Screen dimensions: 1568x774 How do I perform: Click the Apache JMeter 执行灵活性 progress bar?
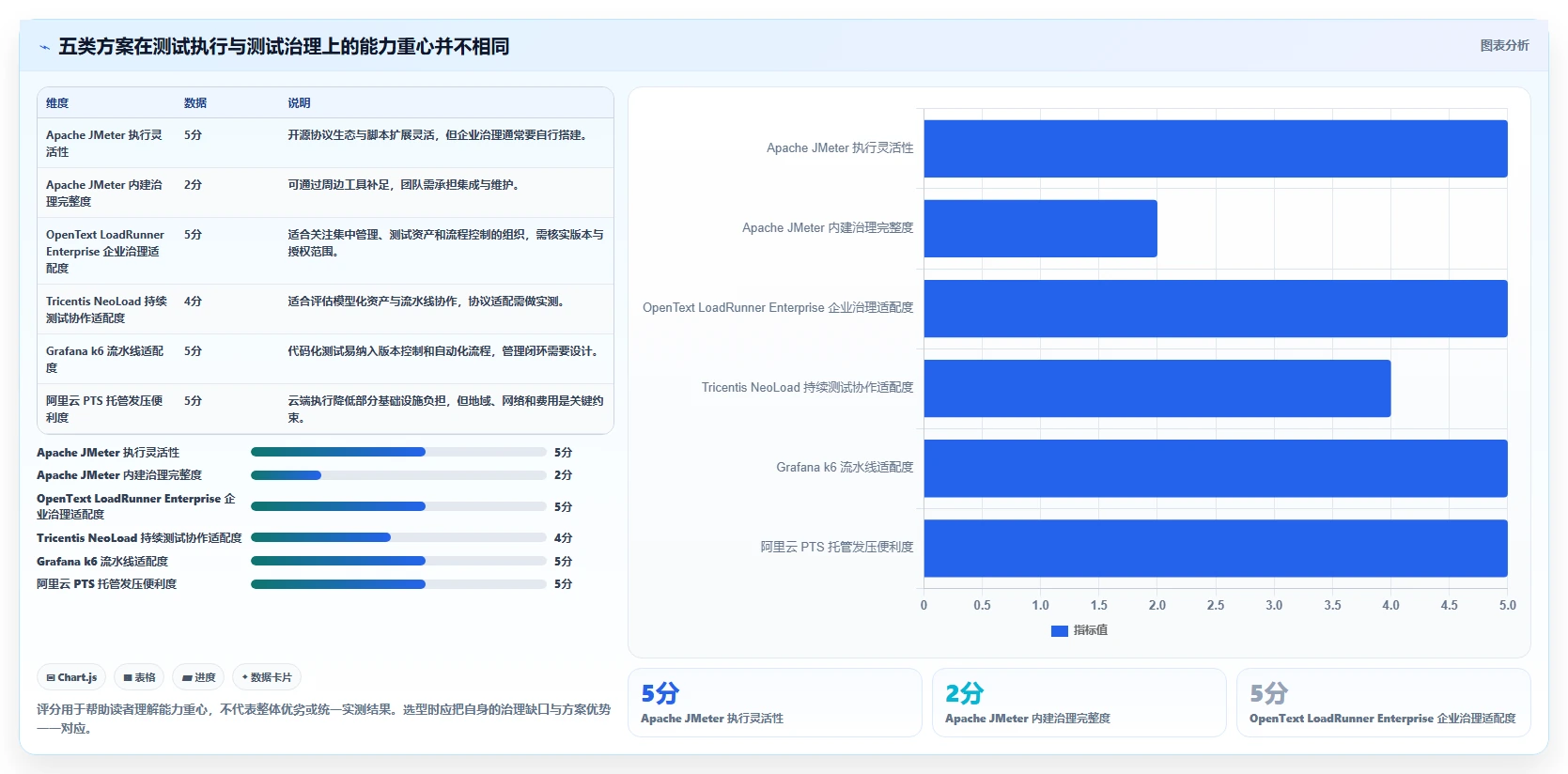(x=398, y=452)
